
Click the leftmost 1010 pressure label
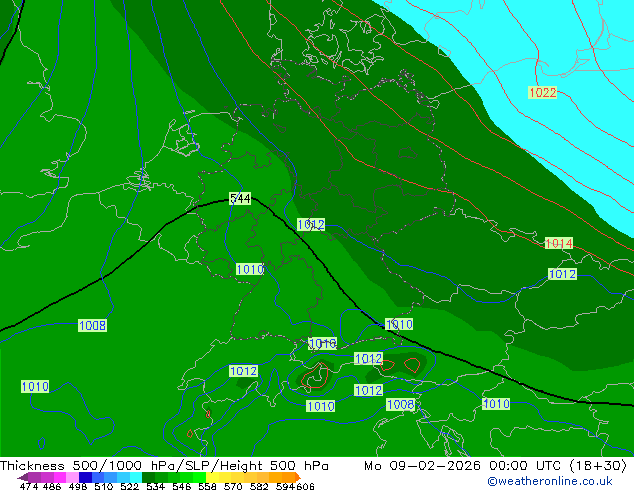pyautogui.click(x=35, y=387)
